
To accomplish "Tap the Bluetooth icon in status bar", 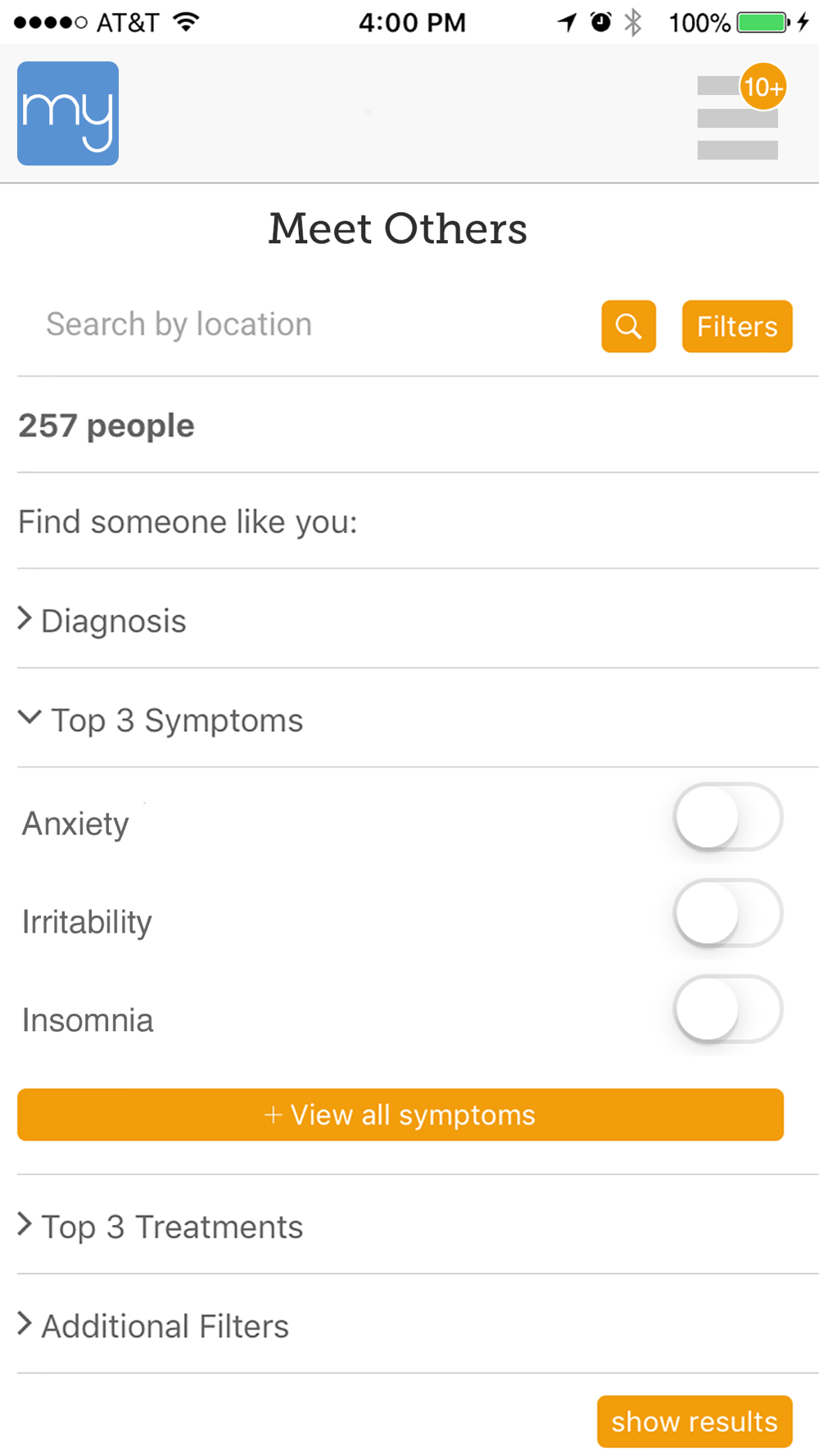I will (x=632, y=22).
